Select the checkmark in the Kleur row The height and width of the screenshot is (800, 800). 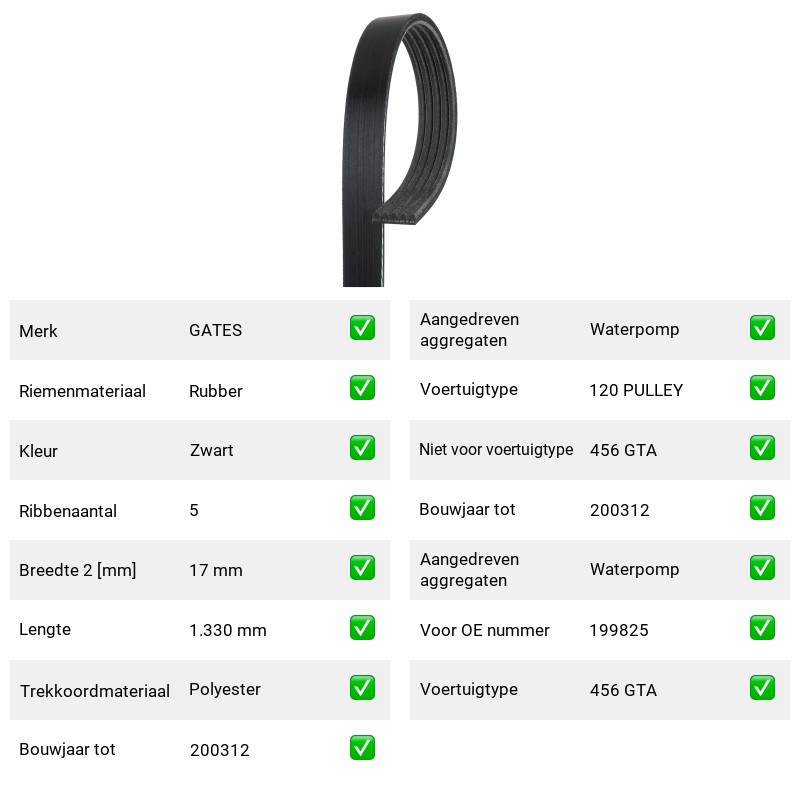click(x=362, y=447)
